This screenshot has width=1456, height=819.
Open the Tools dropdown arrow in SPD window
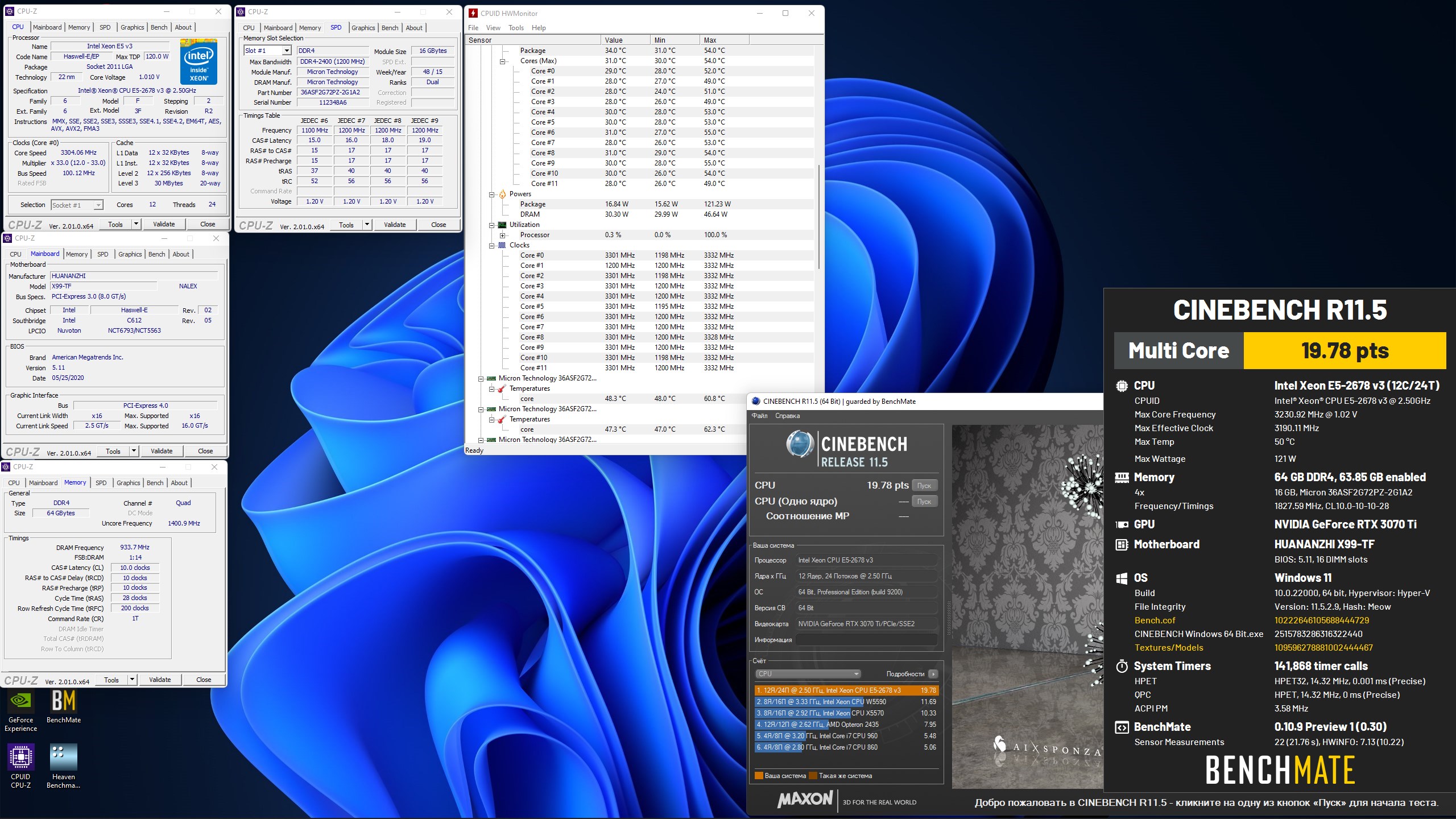367,225
